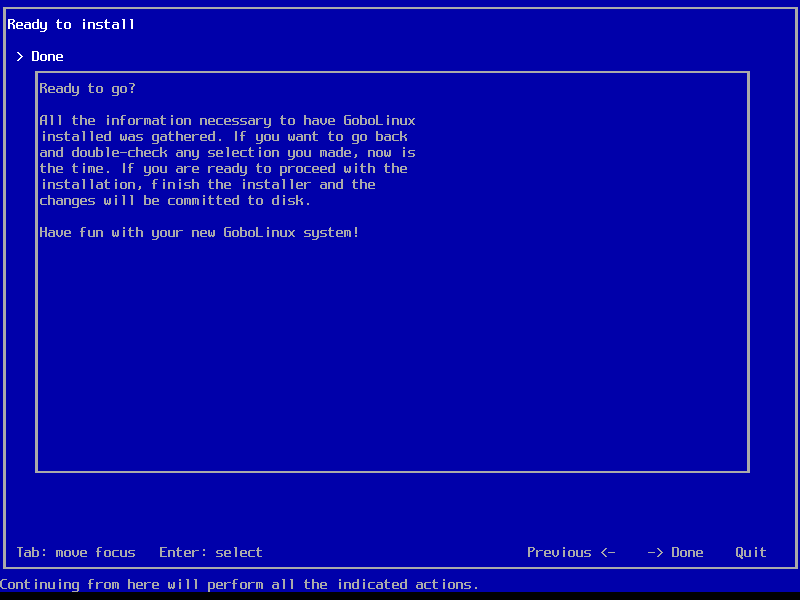The image size is (800, 600).
Task: Click the > marker beside the top Done entry
Action: [x=20, y=56]
